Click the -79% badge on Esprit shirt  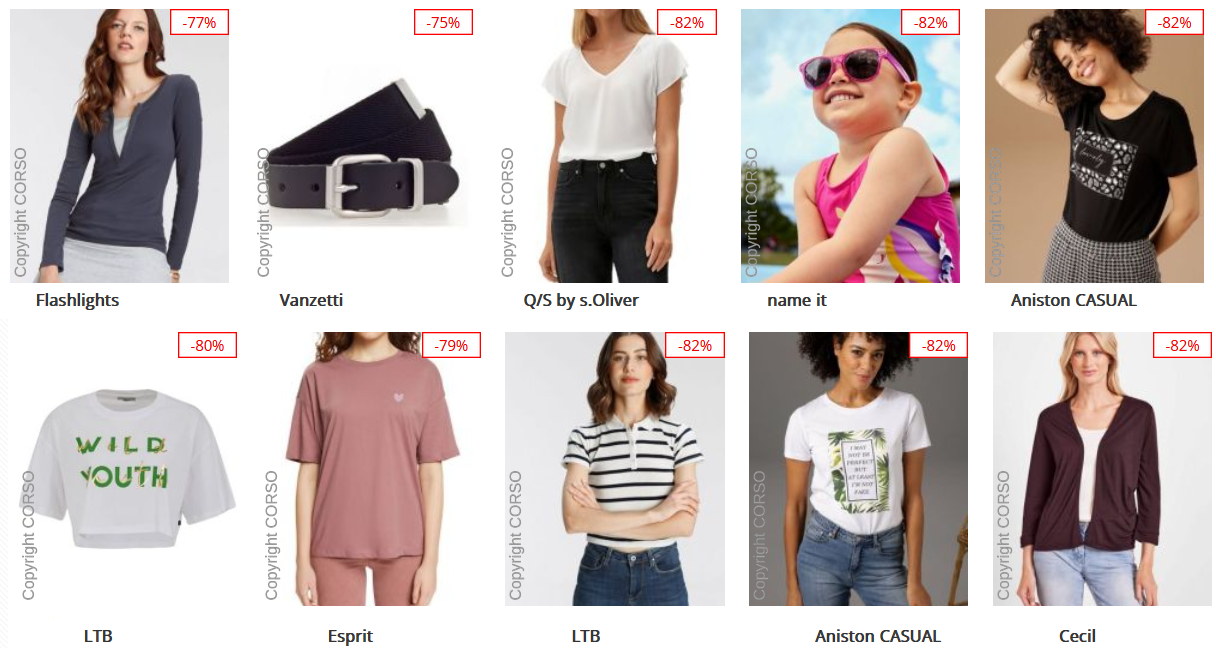[452, 345]
